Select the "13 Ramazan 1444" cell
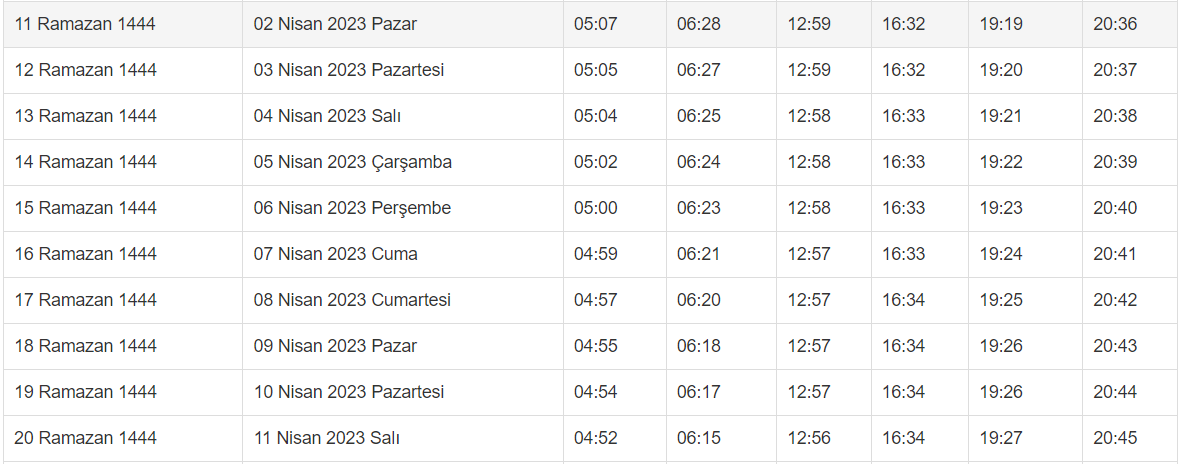This screenshot has width=1181, height=464. (85, 116)
